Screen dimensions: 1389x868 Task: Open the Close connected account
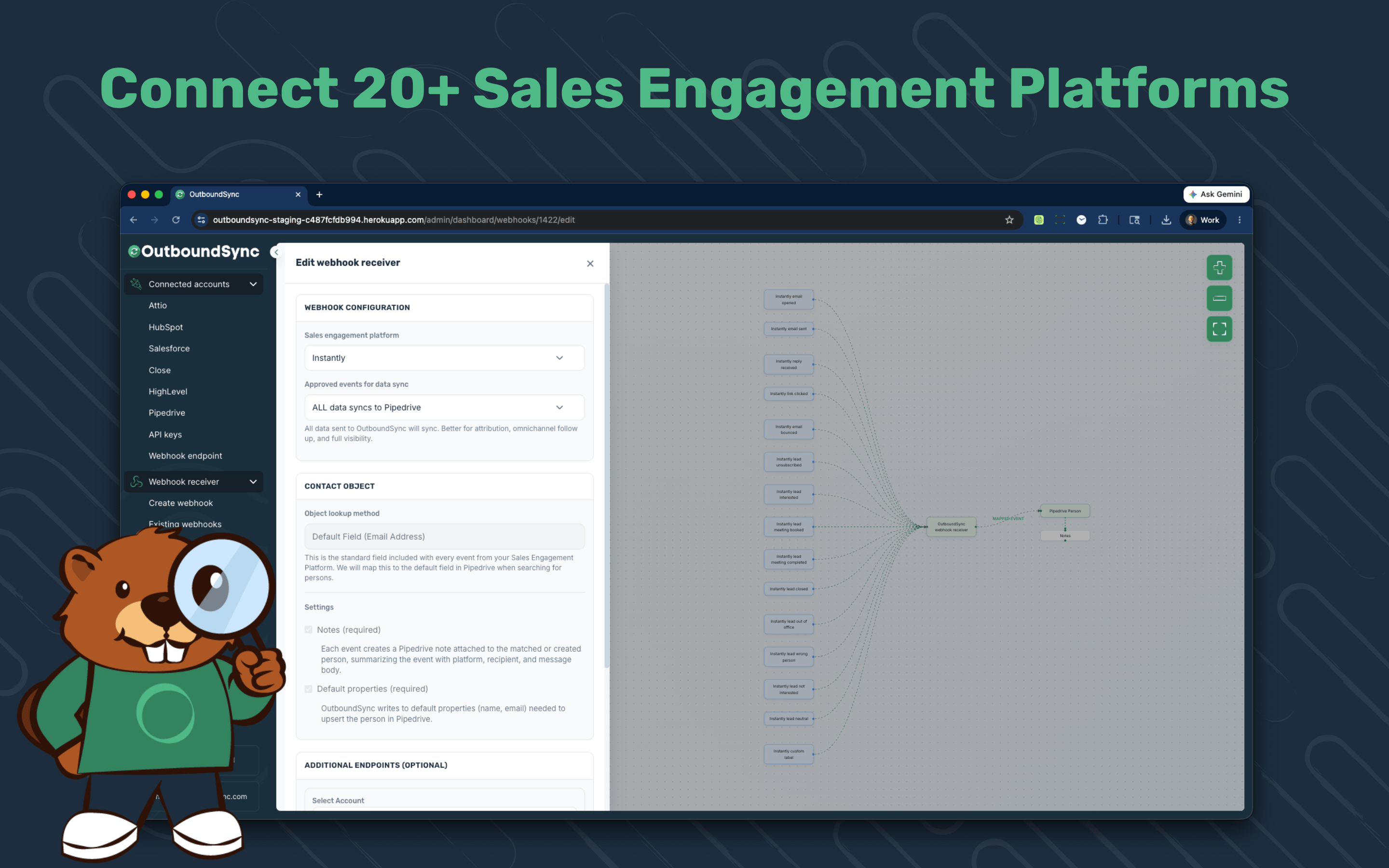coord(160,370)
